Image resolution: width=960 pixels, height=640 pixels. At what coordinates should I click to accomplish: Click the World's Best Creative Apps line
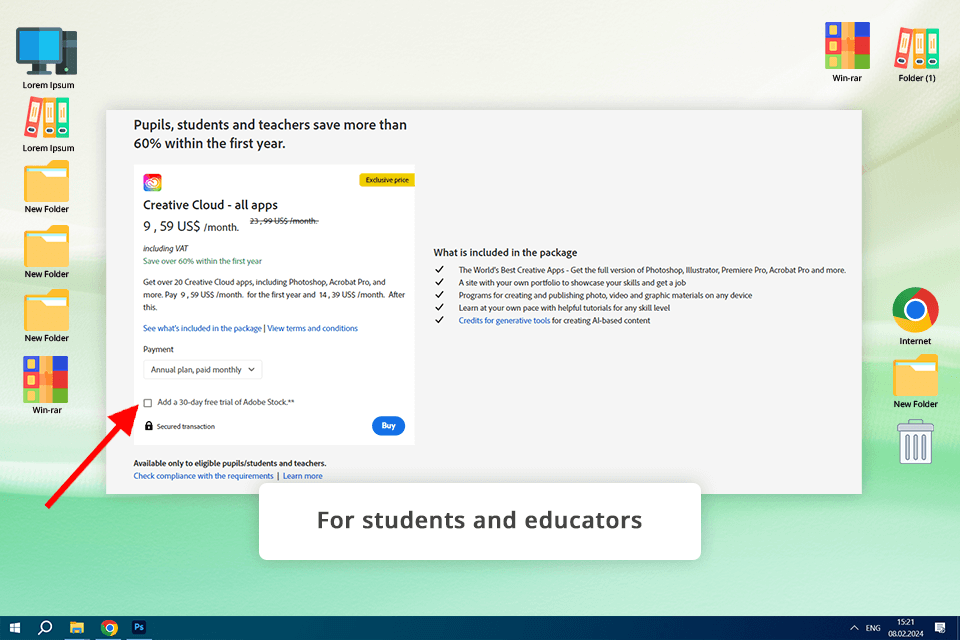point(652,270)
